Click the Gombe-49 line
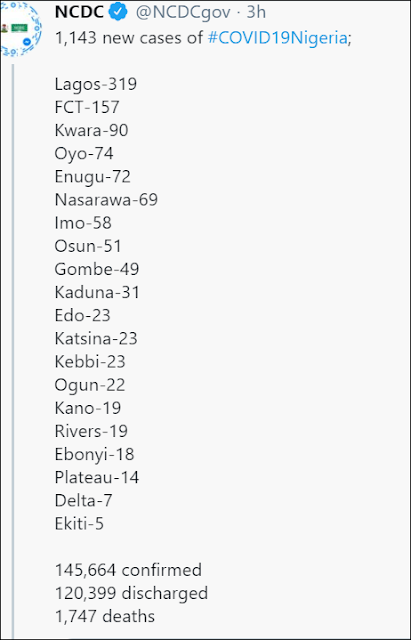This screenshot has width=411, height=640. coord(97,269)
